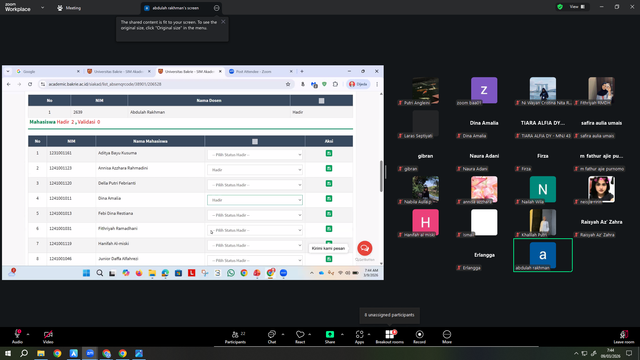Select the Post Attendee - Zoom browser tab
Viewport: 640px width, 360px height.
coord(260,71)
